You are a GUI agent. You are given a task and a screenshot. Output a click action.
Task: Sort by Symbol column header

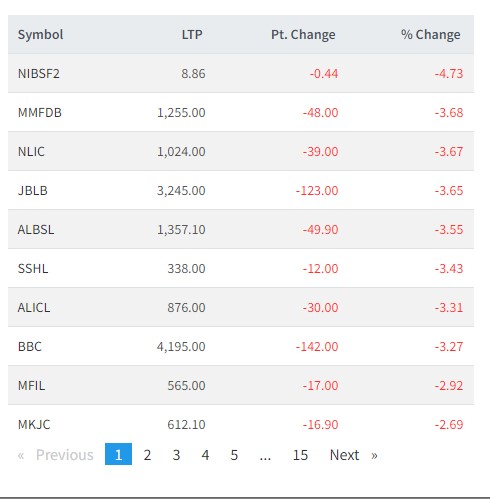coord(40,35)
